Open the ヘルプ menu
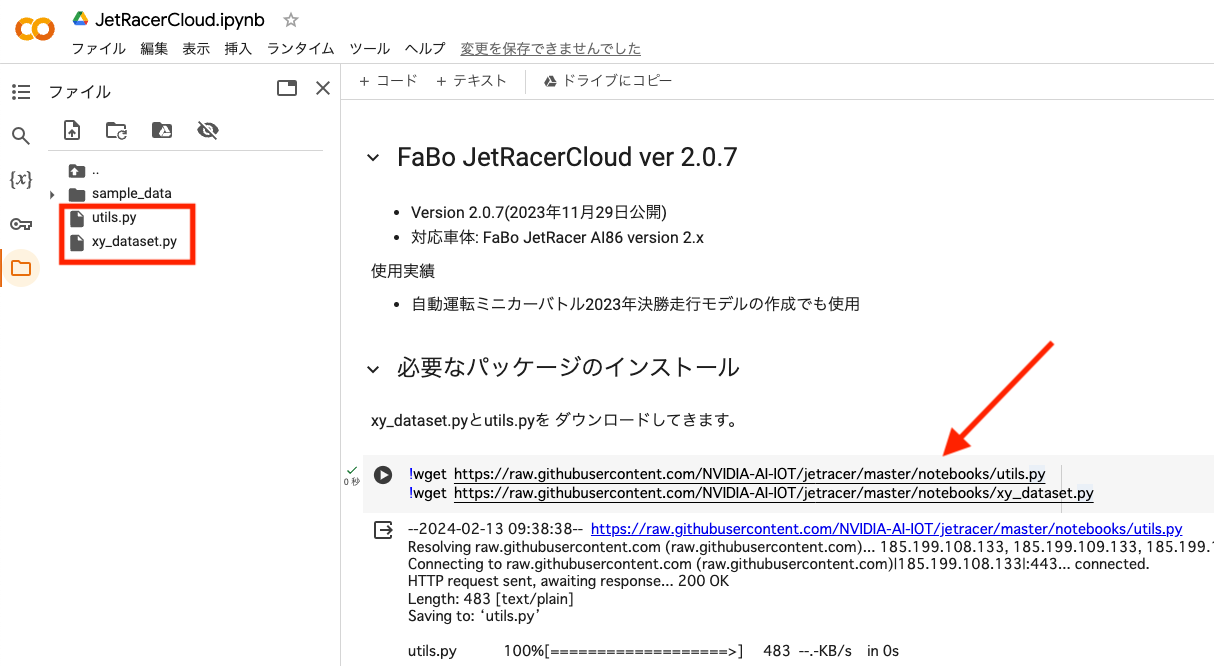This screenshot has width=1214, height=666. pyautogui.click(x=425, y=48)
